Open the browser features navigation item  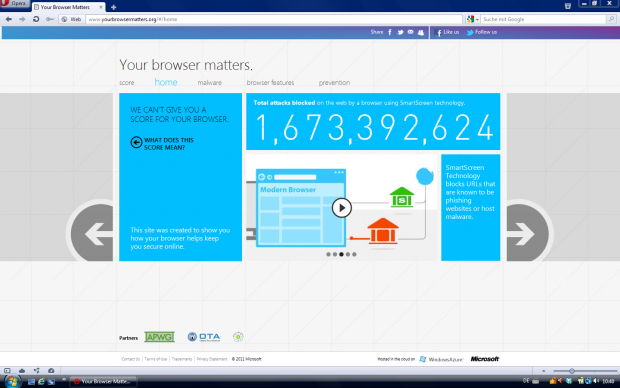[x=270, y=83]
